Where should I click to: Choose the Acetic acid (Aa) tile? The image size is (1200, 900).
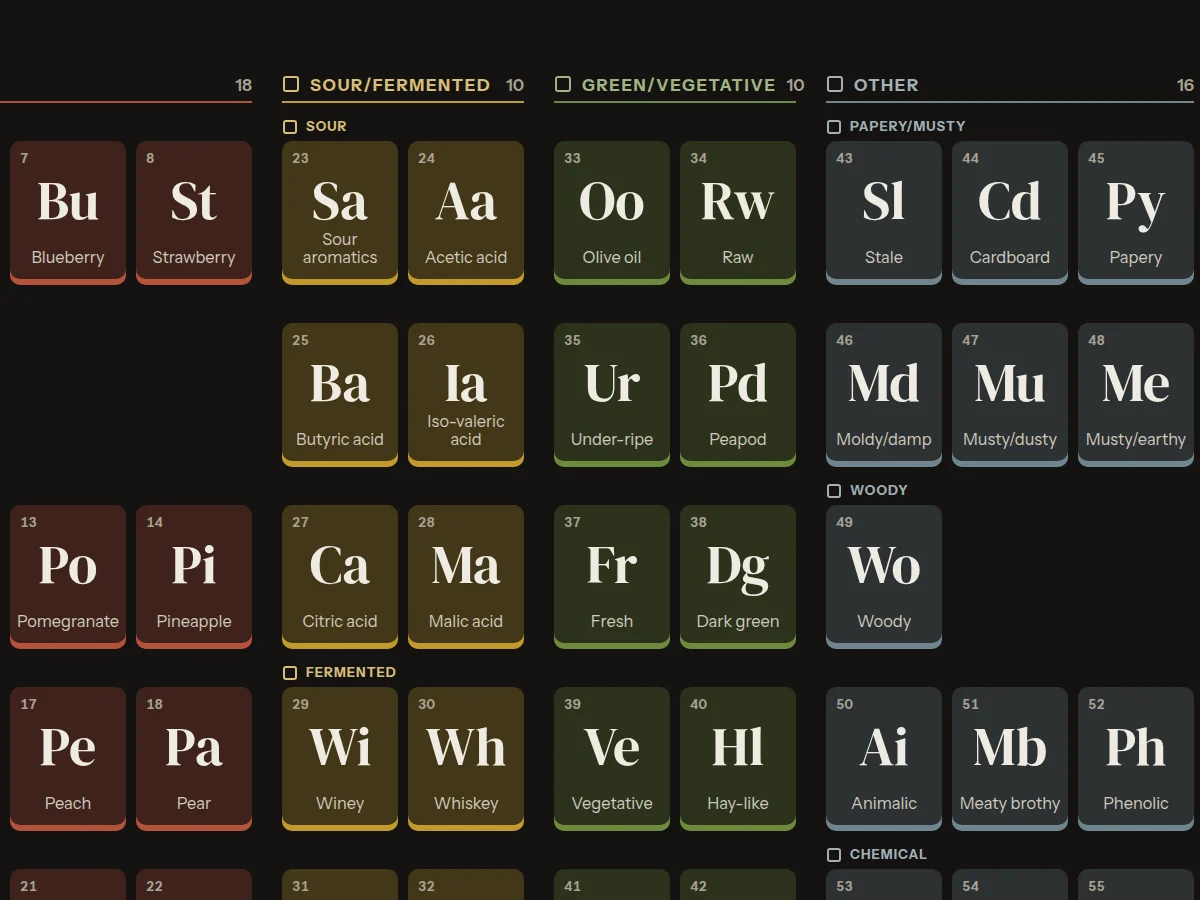pos(466,213)
